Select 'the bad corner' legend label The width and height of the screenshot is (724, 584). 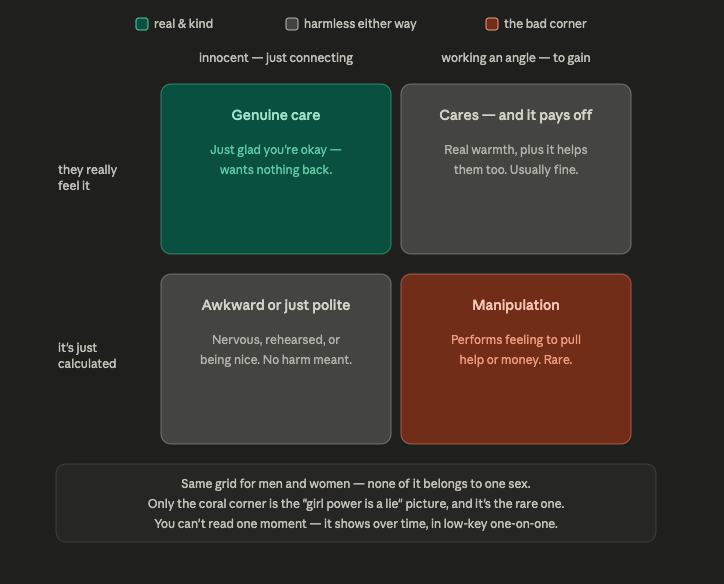545,24
